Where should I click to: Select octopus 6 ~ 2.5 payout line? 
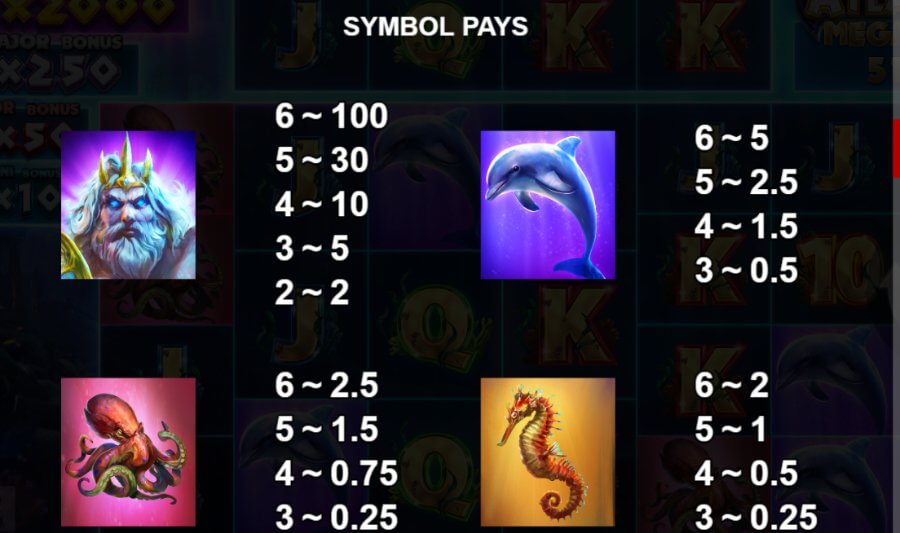(327, 385)
